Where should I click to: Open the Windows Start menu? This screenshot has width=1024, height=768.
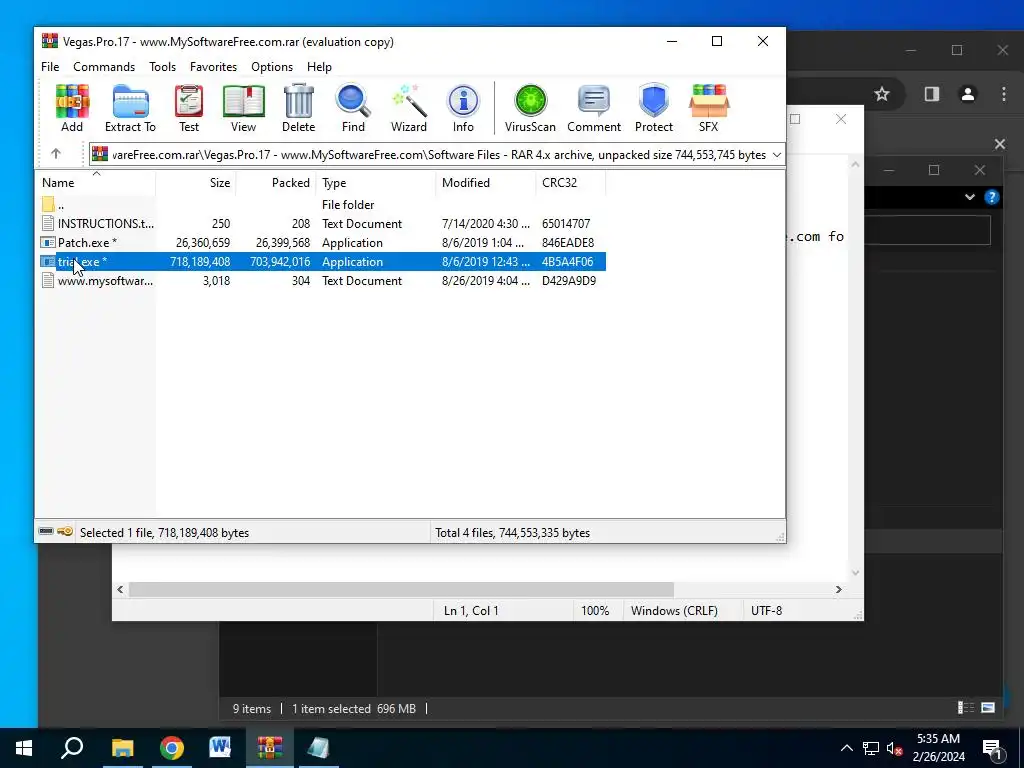[x=24, y=748]
